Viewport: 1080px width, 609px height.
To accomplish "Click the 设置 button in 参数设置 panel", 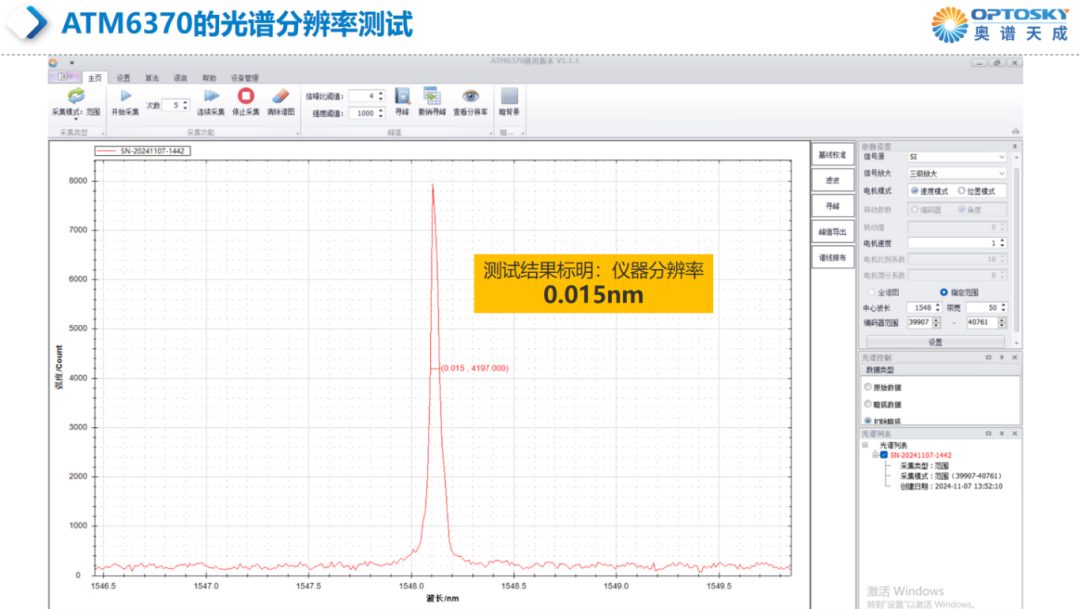I will (x=935, y=342).
